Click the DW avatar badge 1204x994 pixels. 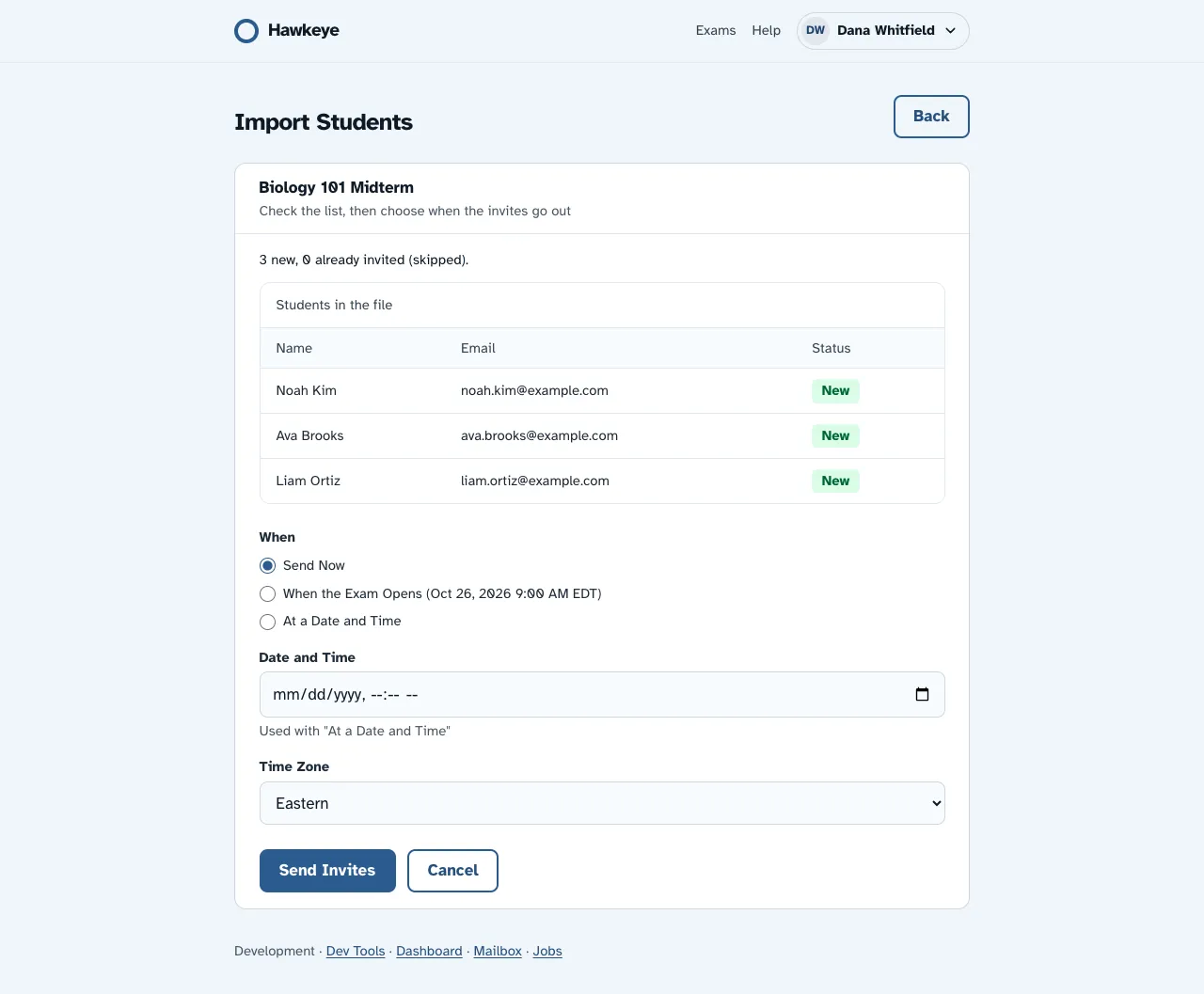point(816,30)
